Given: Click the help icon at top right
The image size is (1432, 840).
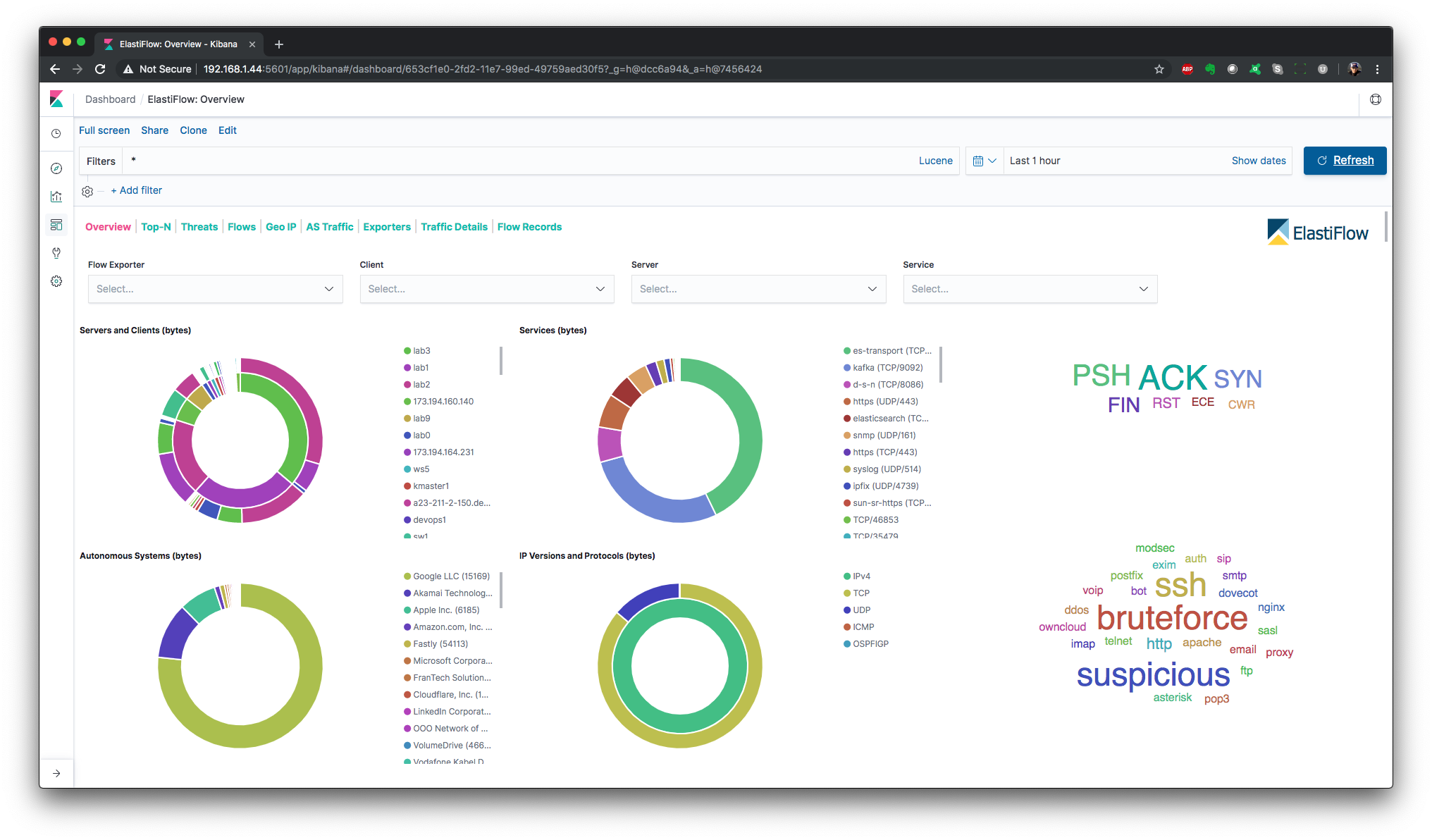Looking at the screenshot, I should click(x=1375, y=99).
